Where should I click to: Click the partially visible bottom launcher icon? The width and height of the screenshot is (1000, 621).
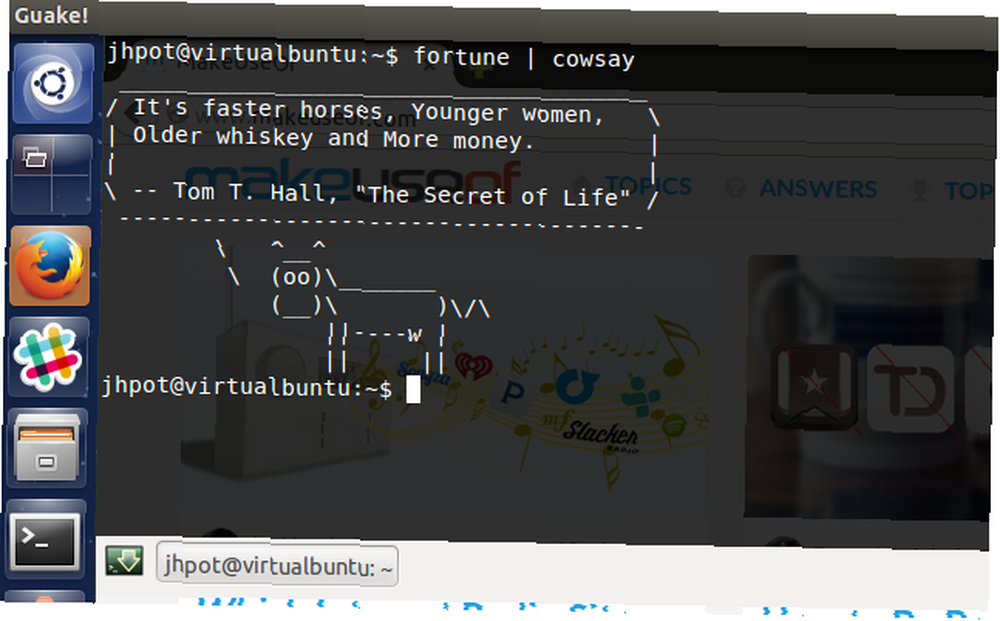coord(45,597)
